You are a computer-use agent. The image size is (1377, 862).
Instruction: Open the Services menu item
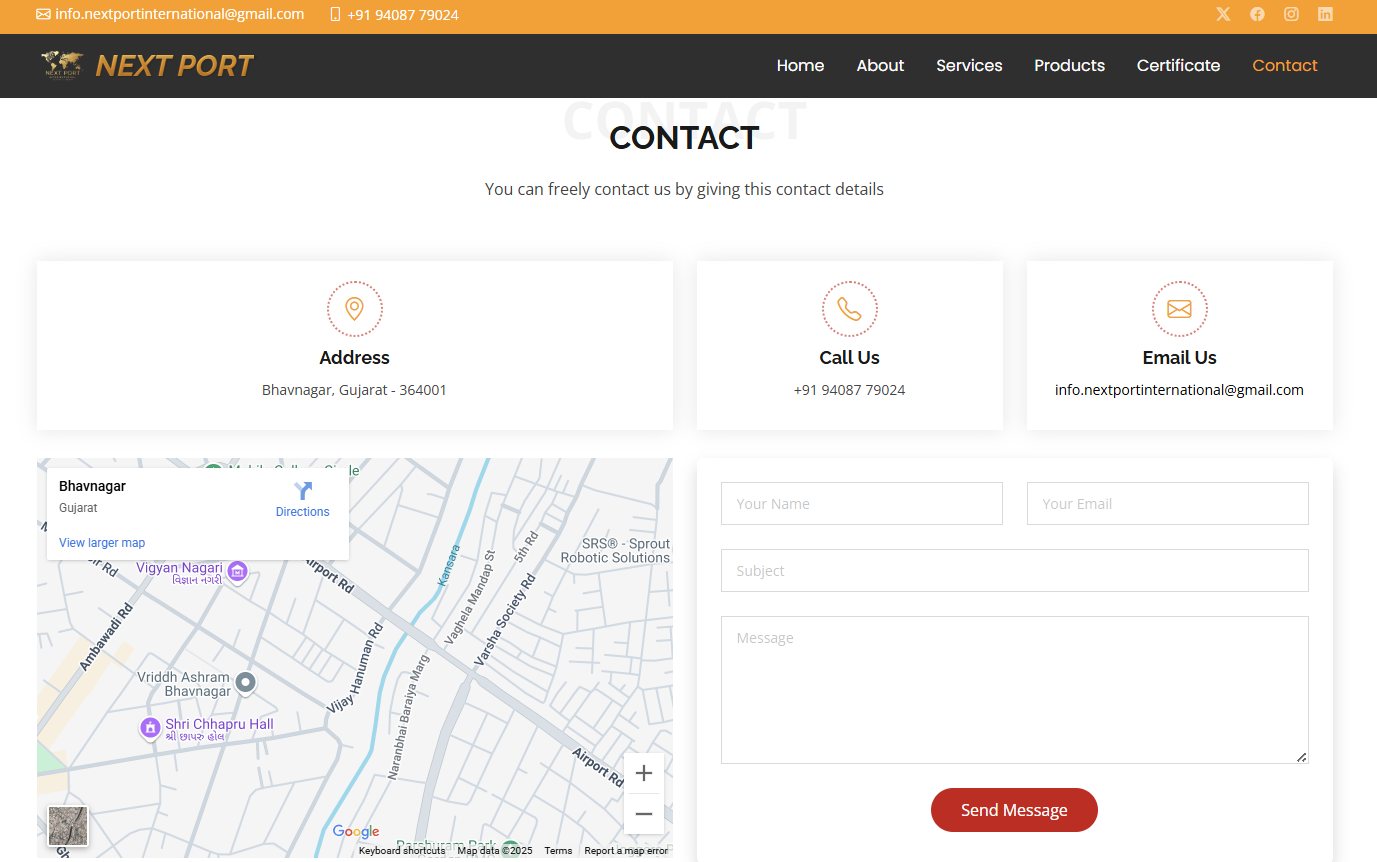(x=968, y=66)
